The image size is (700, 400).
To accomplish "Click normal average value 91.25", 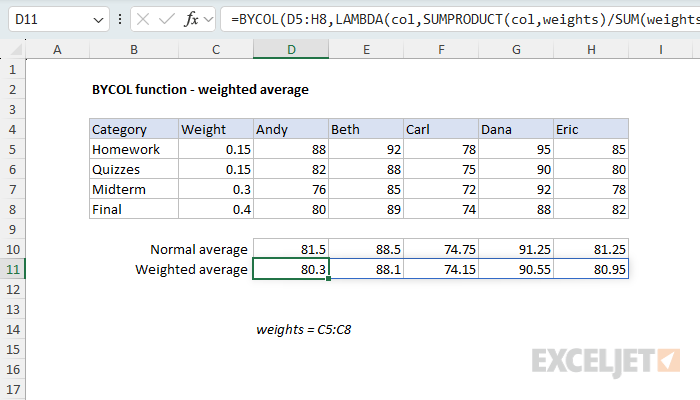I will (x=516, y=249).
